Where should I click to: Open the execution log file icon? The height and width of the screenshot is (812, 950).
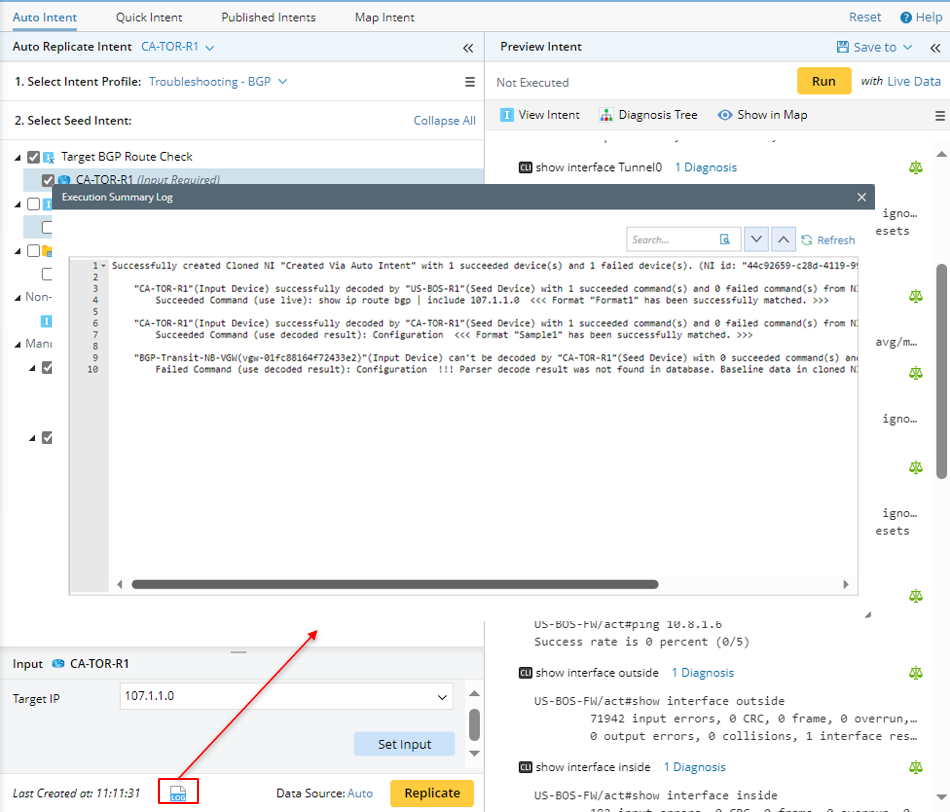(x=178, y=793)
